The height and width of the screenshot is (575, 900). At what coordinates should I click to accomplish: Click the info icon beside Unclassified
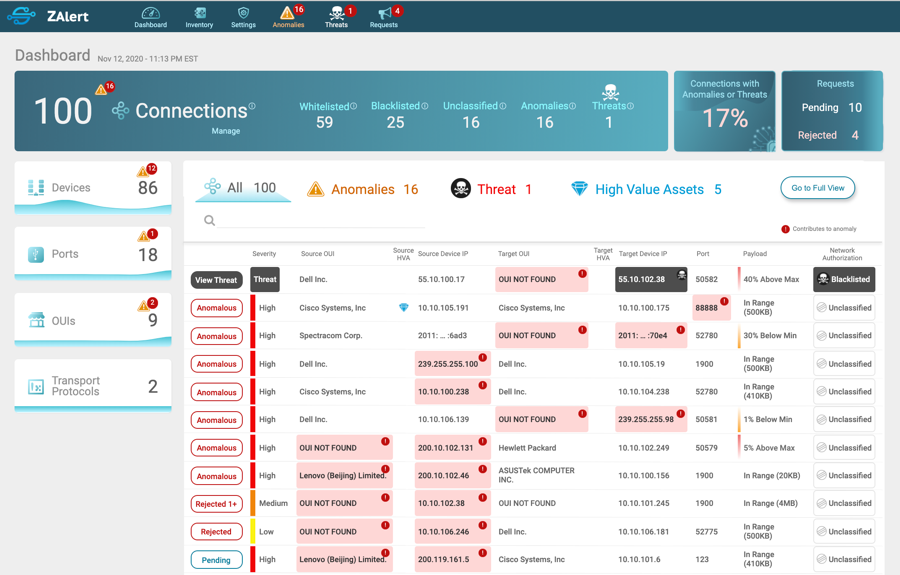(503, 106)
